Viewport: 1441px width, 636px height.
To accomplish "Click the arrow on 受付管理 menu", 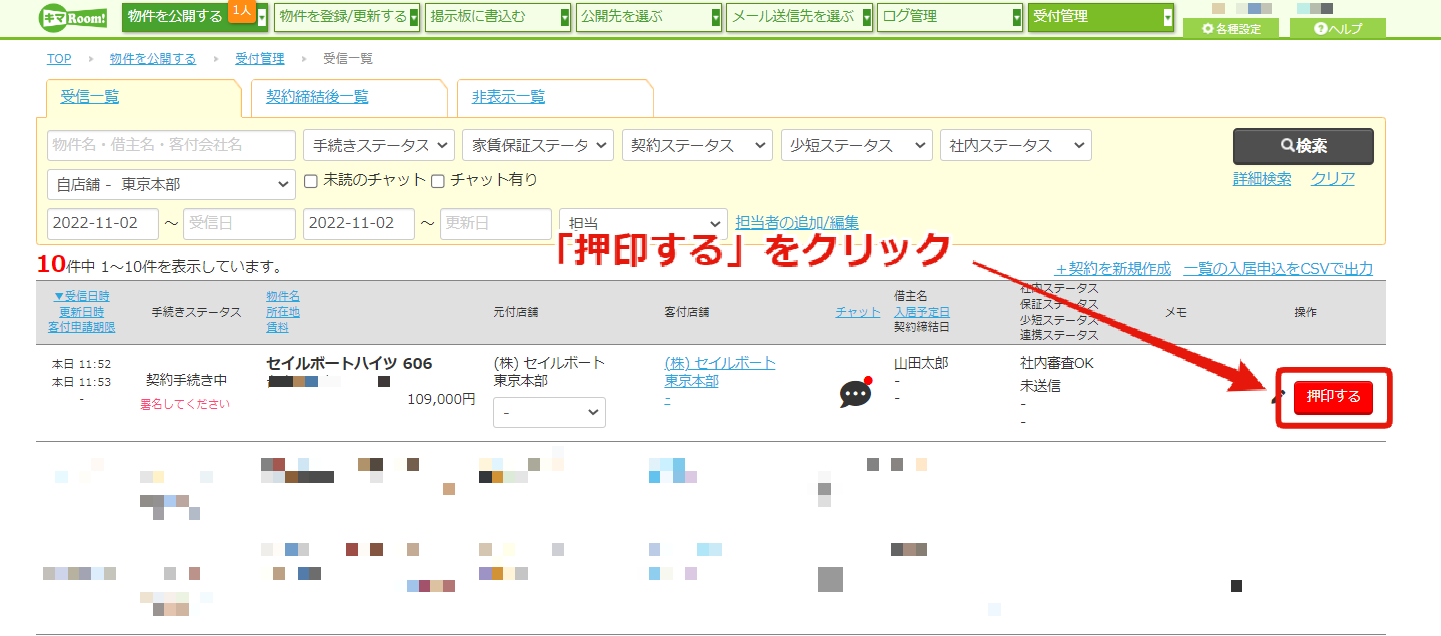I will [1167, 17].
